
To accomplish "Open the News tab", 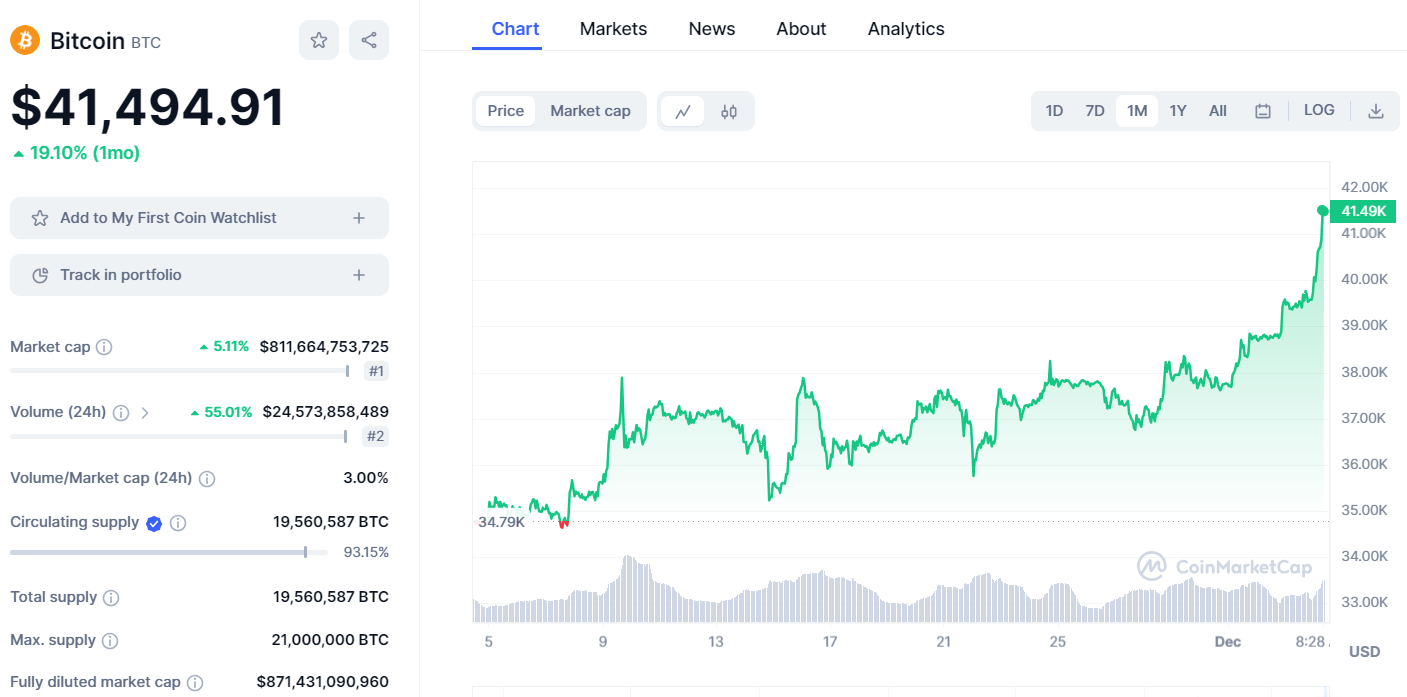I will [x=712, y=29].
